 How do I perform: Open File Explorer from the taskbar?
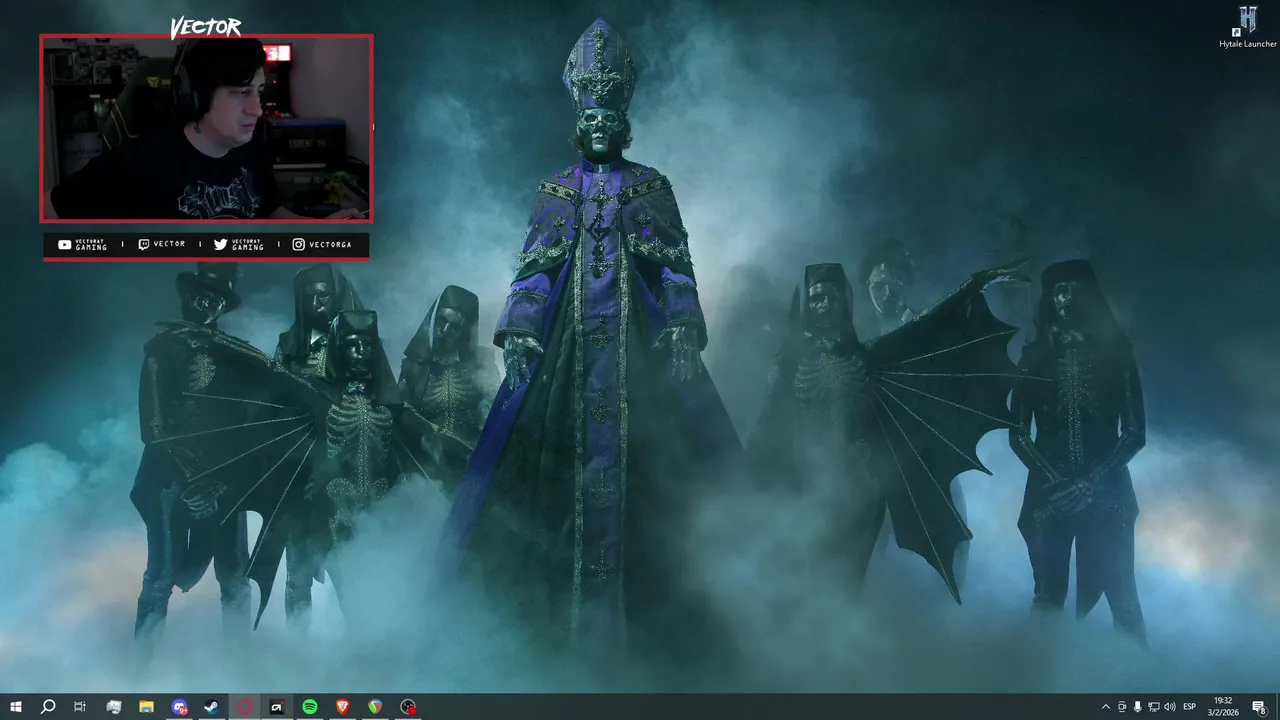pyautogui.click(x=146, y=707)
